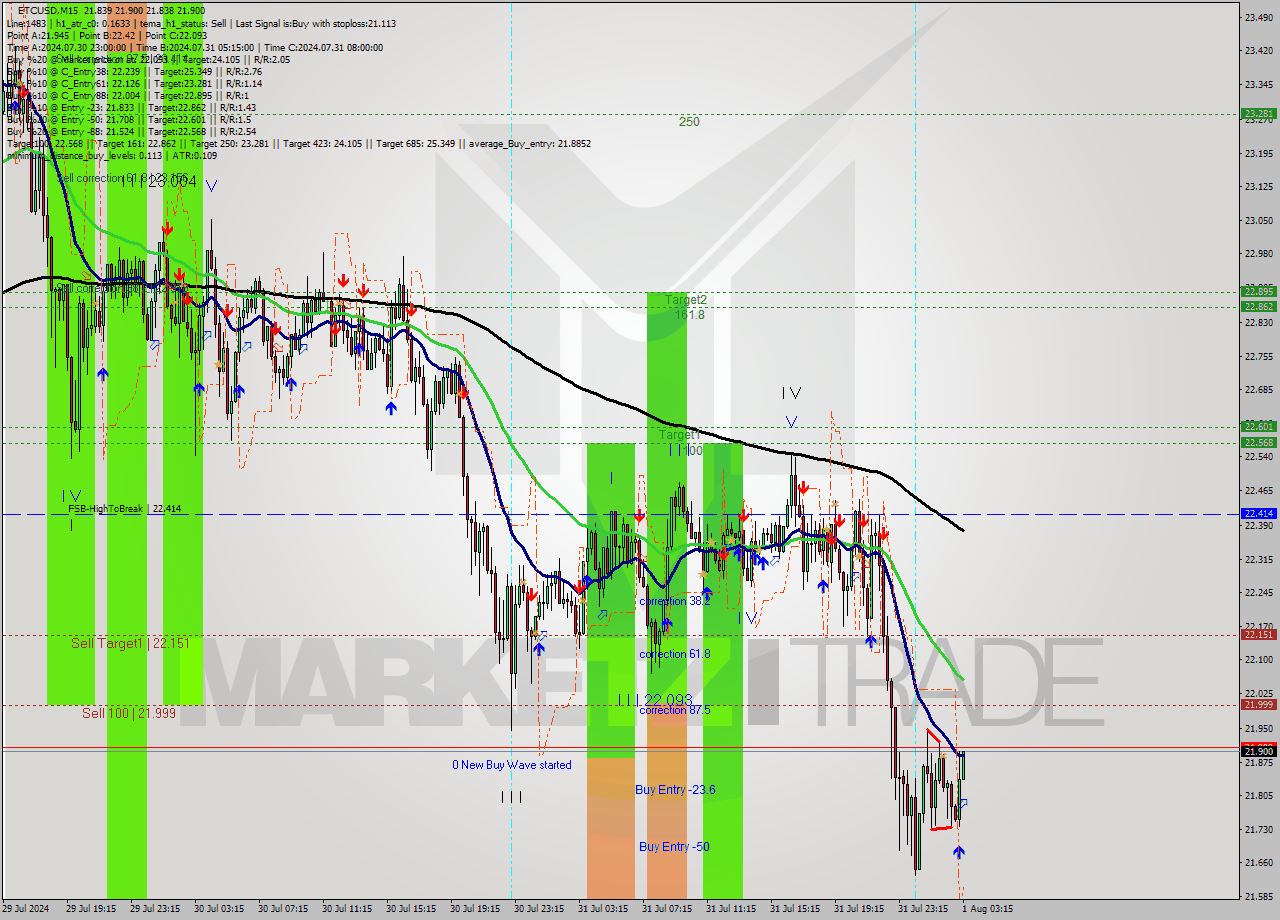The image size is (1280, 920).
Task: Click the green 'Target1' chart label
Action: [680, 436]
